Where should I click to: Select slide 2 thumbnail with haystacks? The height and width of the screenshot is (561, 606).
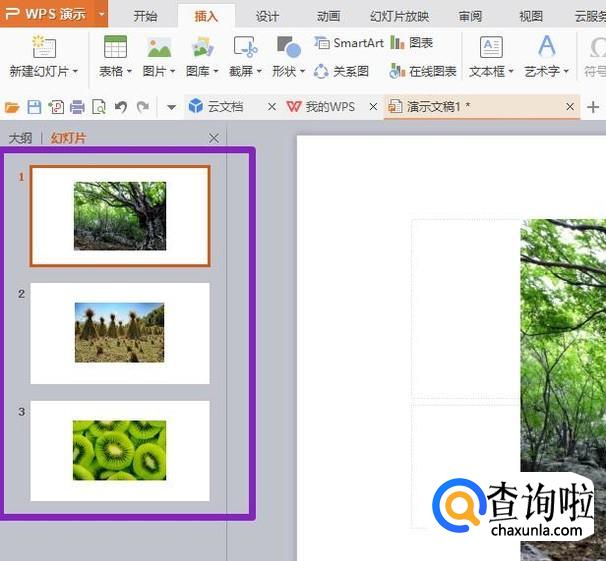(x=120, y=333)
